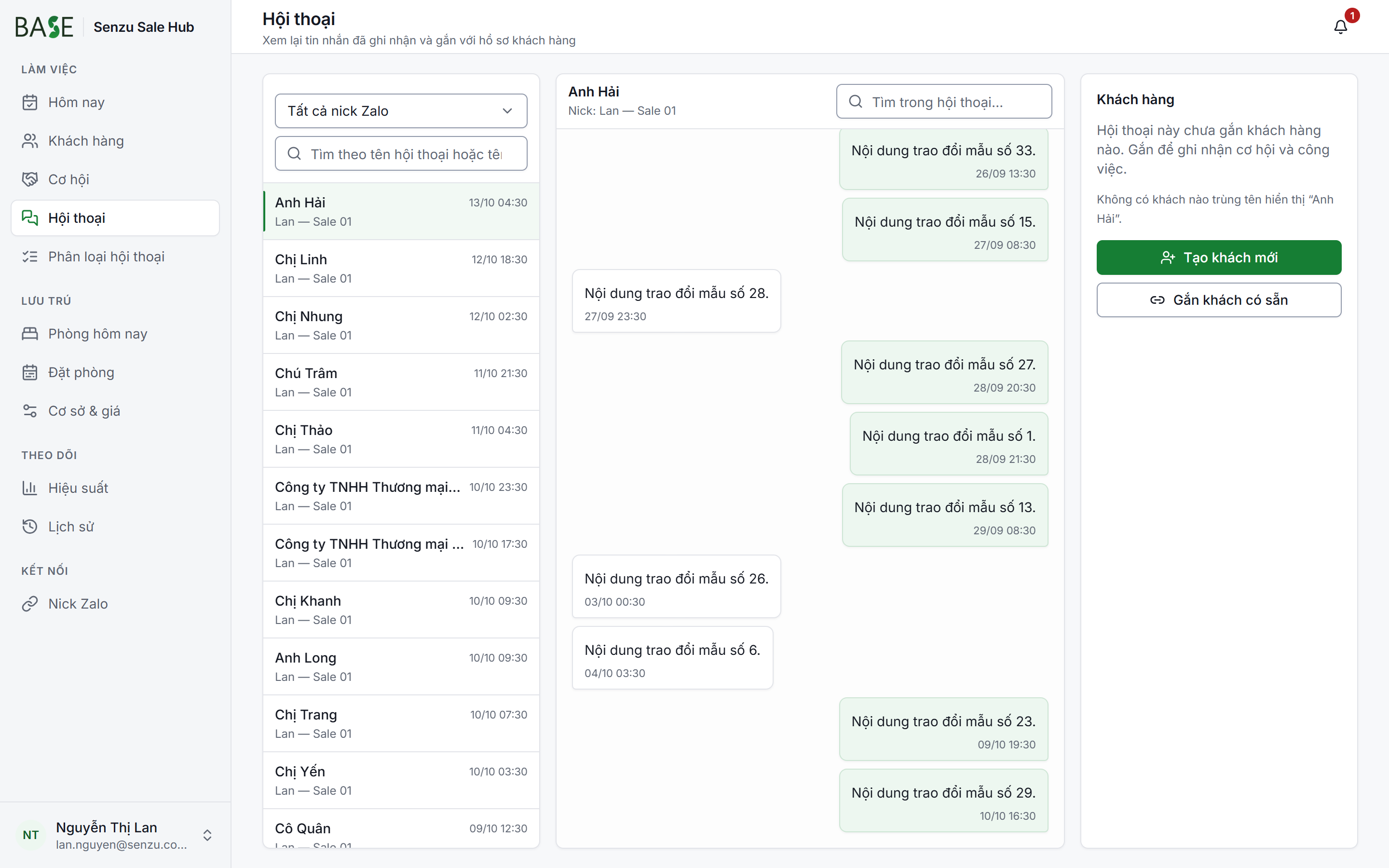Open the Chị Linh conversation

(401, 268)
